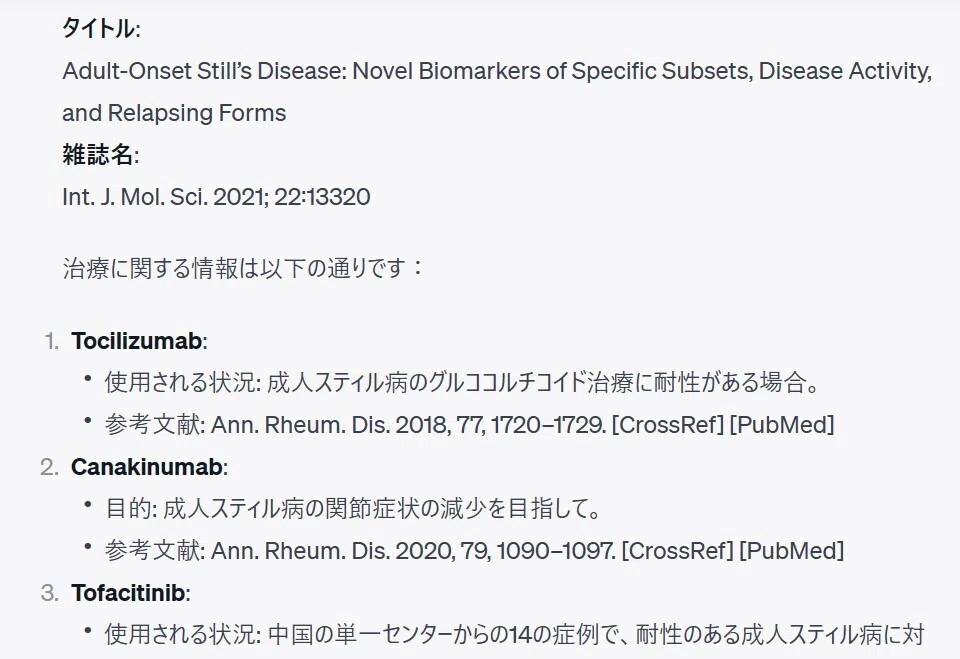Click the first [CrossRef] link under Tocilizumab

(667, 424)
